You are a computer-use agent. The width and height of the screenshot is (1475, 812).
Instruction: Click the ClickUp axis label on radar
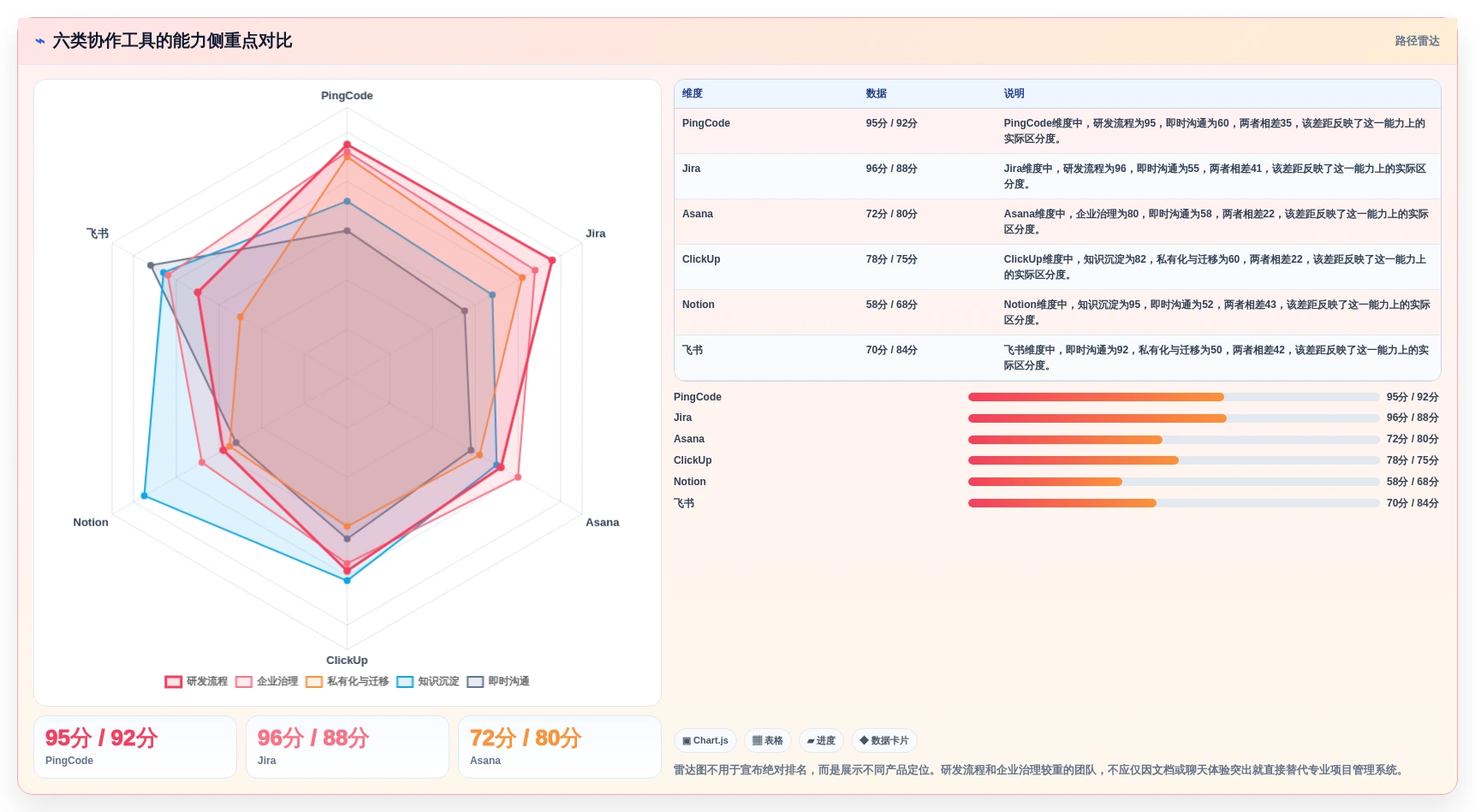(x=347, y=661)
